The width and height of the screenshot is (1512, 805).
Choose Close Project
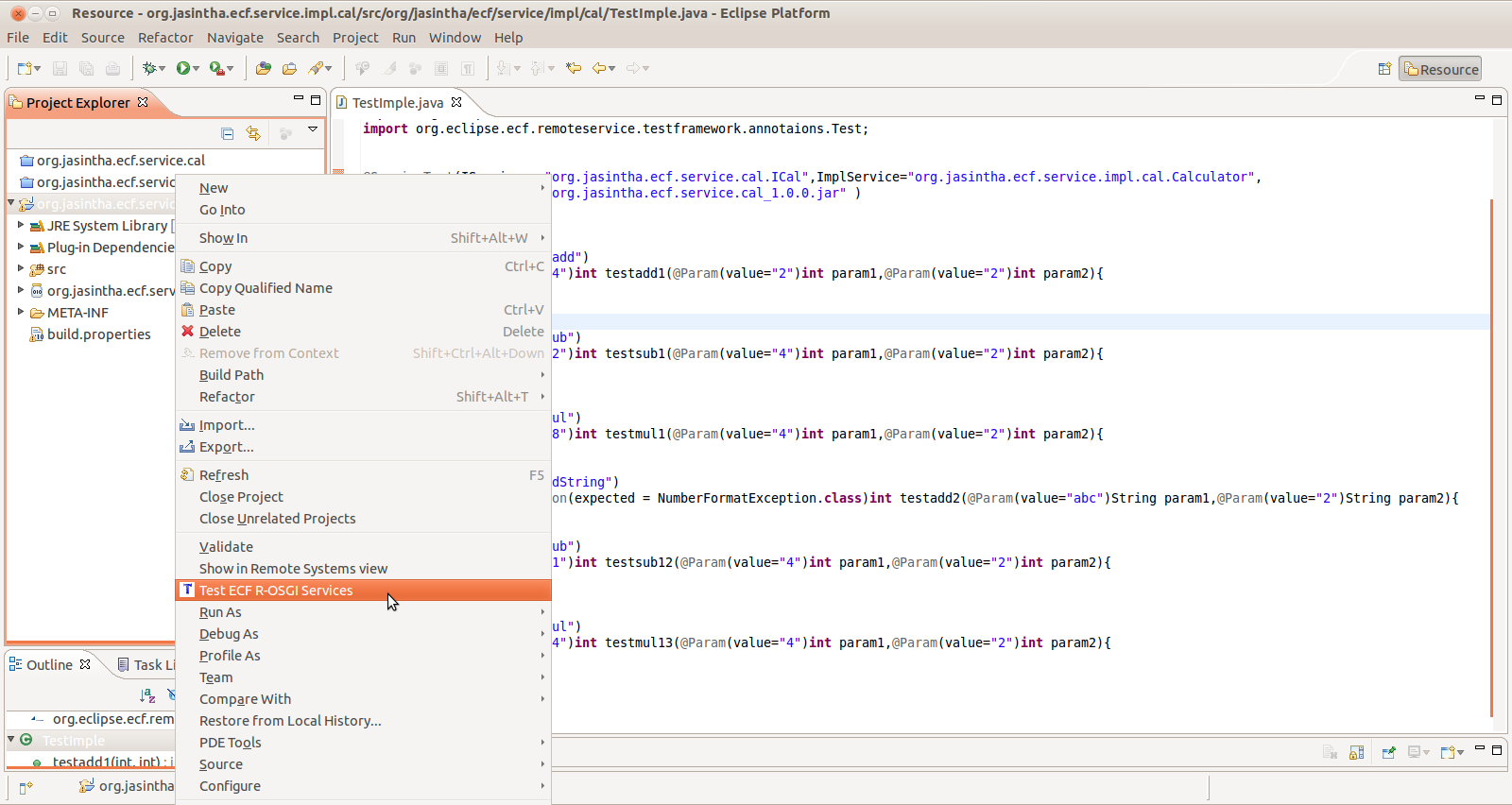(364, 497)
